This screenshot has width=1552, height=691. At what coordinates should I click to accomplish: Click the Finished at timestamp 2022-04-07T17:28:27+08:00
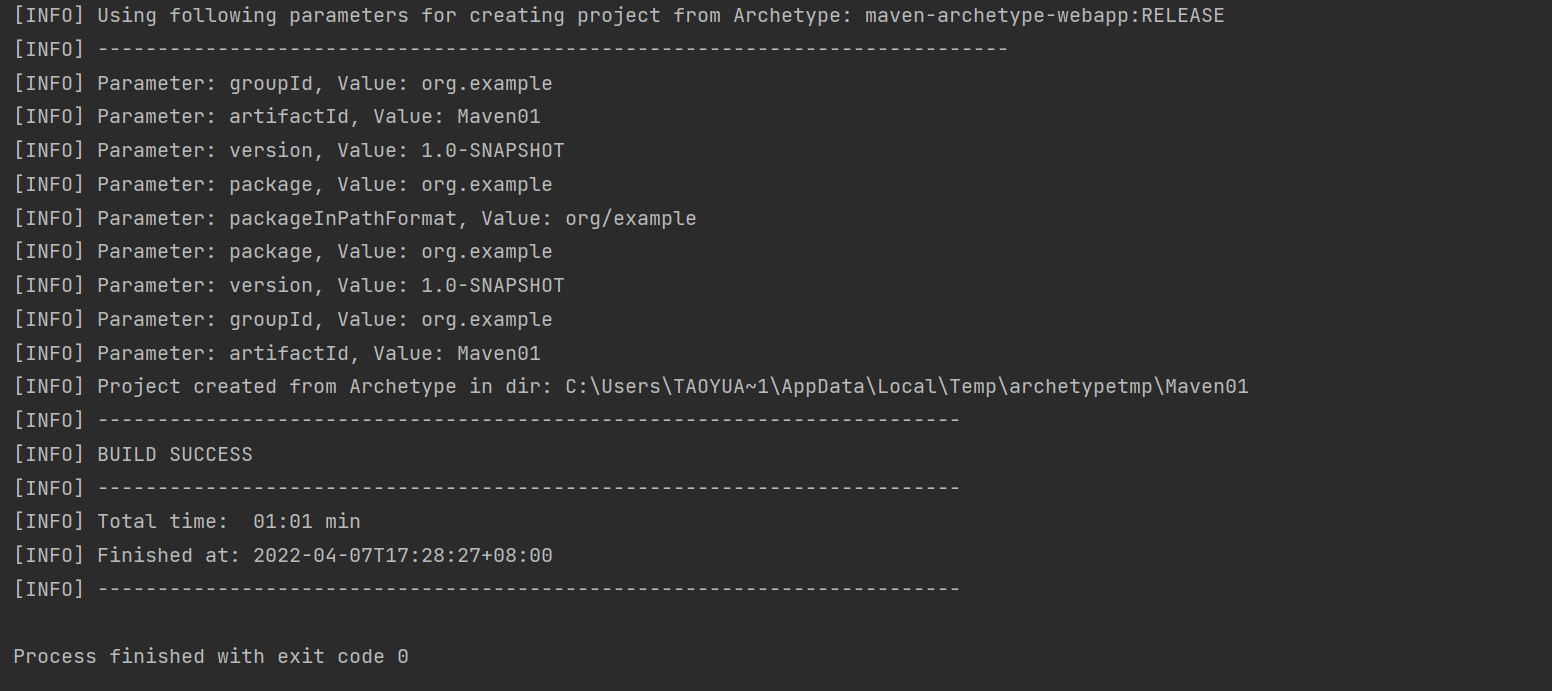pyautogui.click(x=402, y=556)
